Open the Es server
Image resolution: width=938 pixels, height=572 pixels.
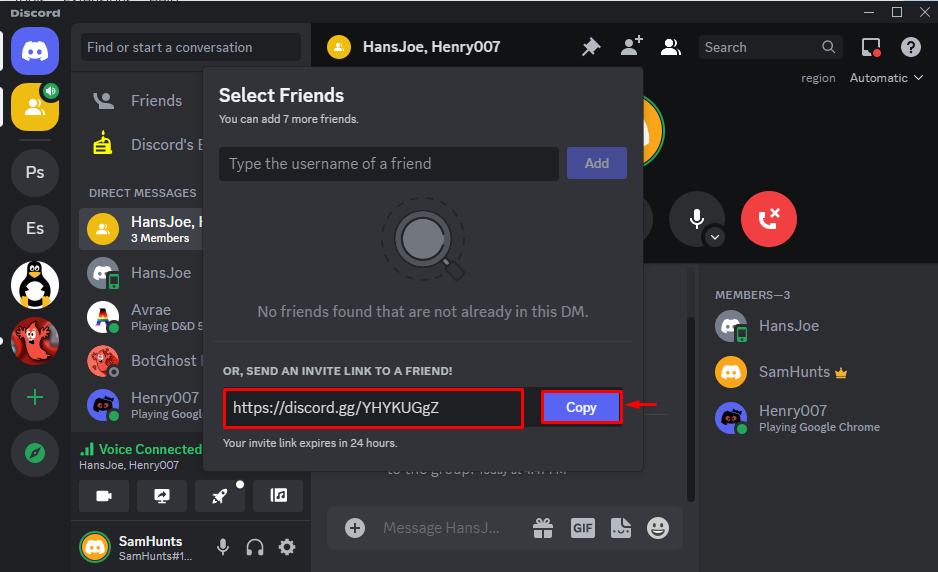click(x=35, y=228)
